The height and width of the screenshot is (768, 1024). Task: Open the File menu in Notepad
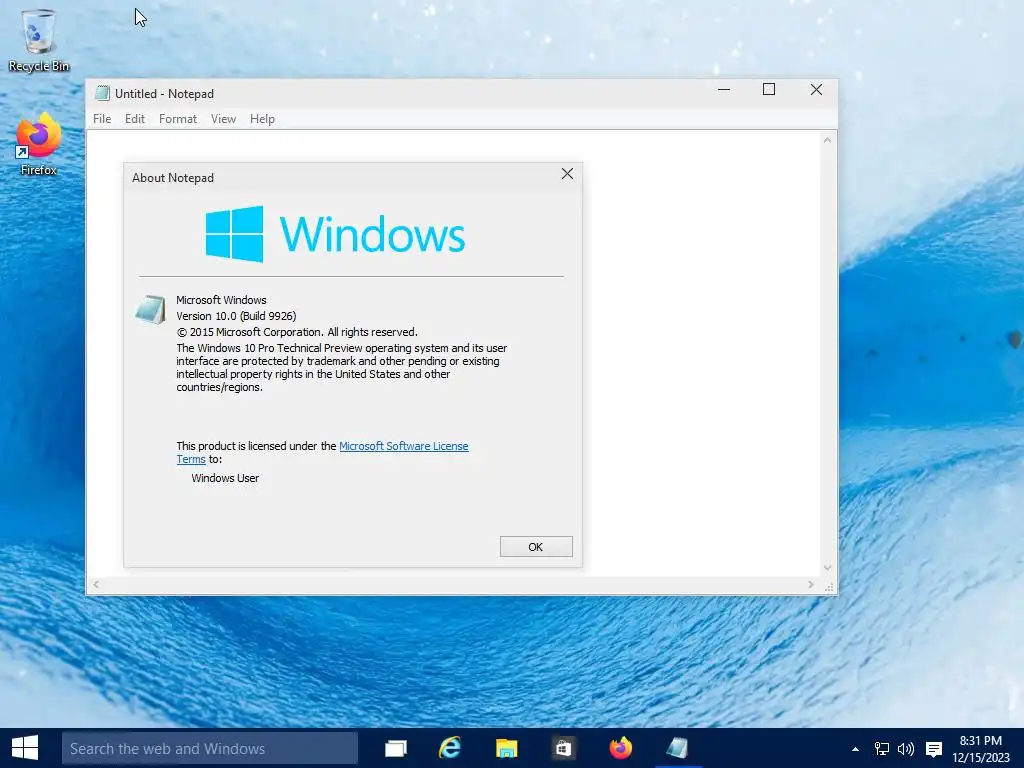[102, 119]
